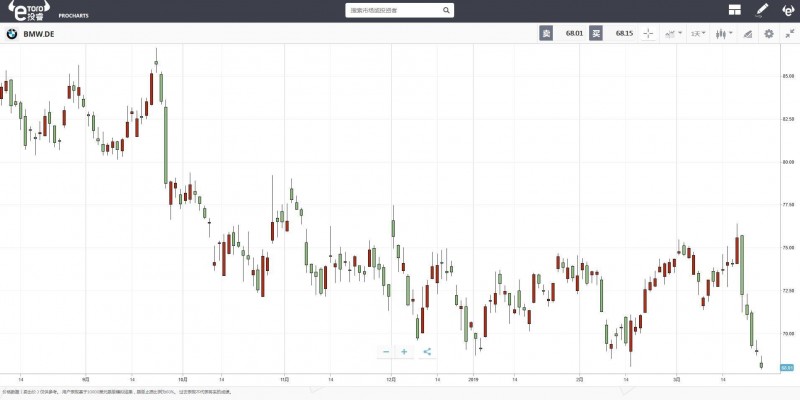Open the compare/indicators dropdown

[x=673, y=34]
